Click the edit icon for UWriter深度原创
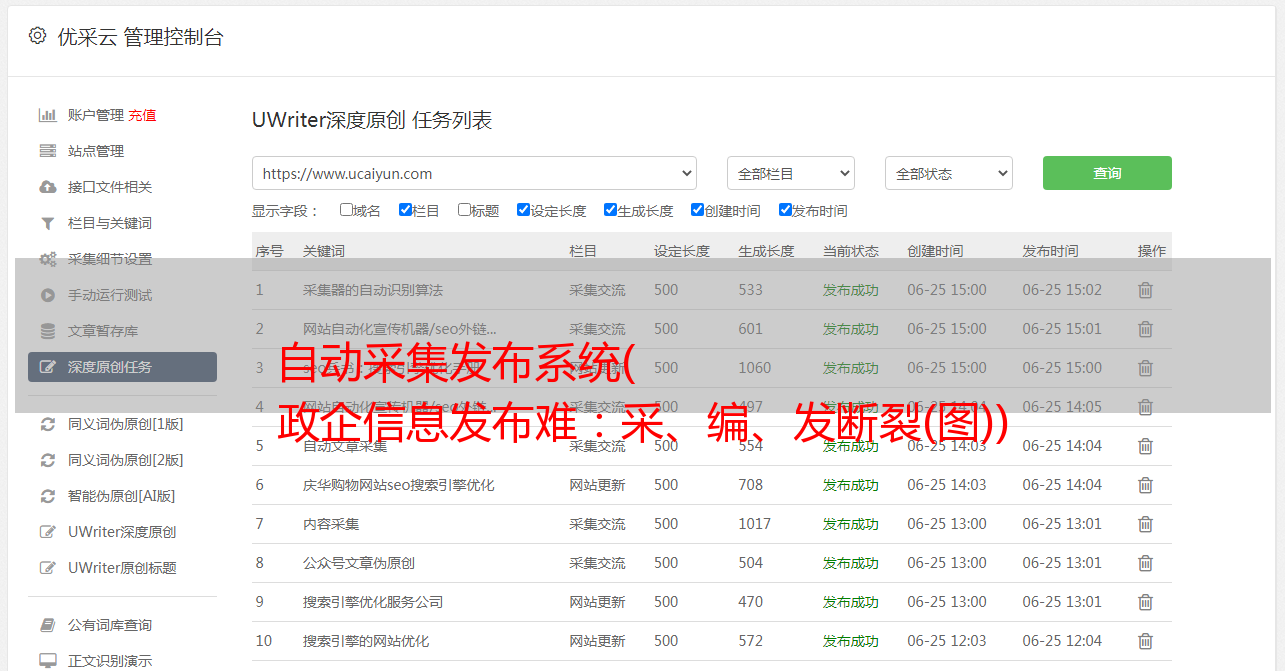This screenshot has height=671, width=1285. pyautogui.click(x=47, y=532)
